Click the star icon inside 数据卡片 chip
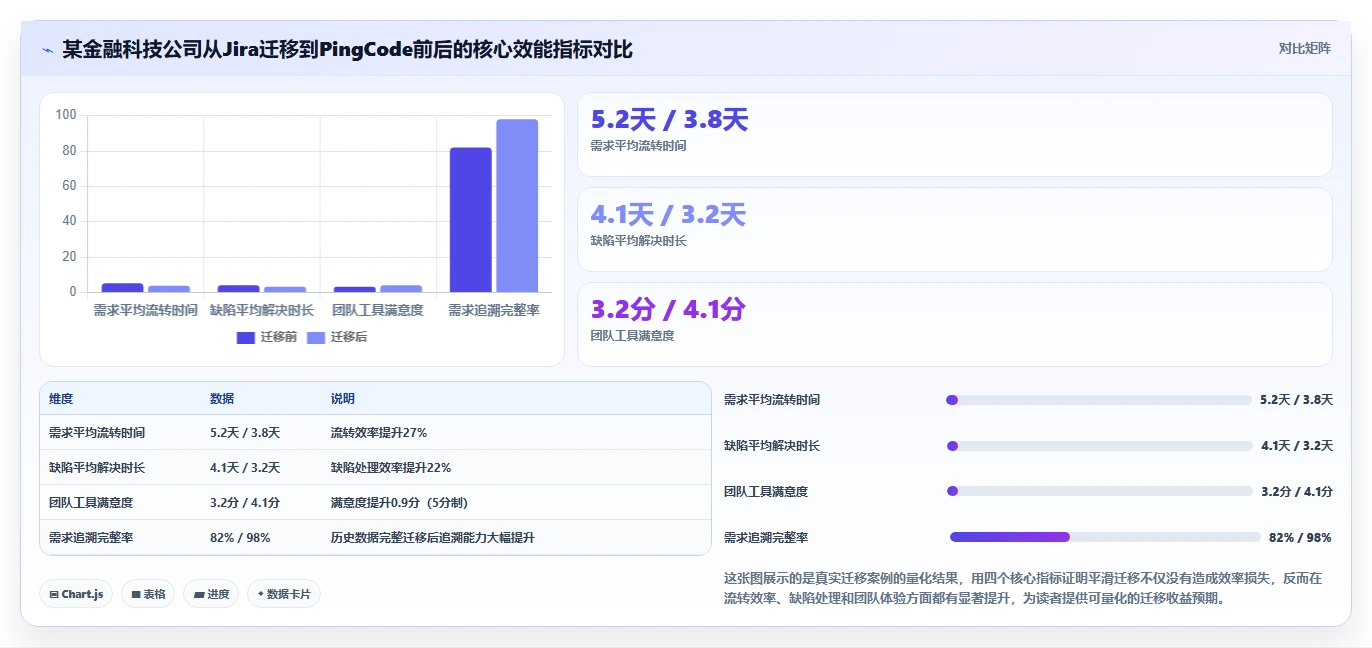Screen dimensions: 1372x648 tap(261, 593)
